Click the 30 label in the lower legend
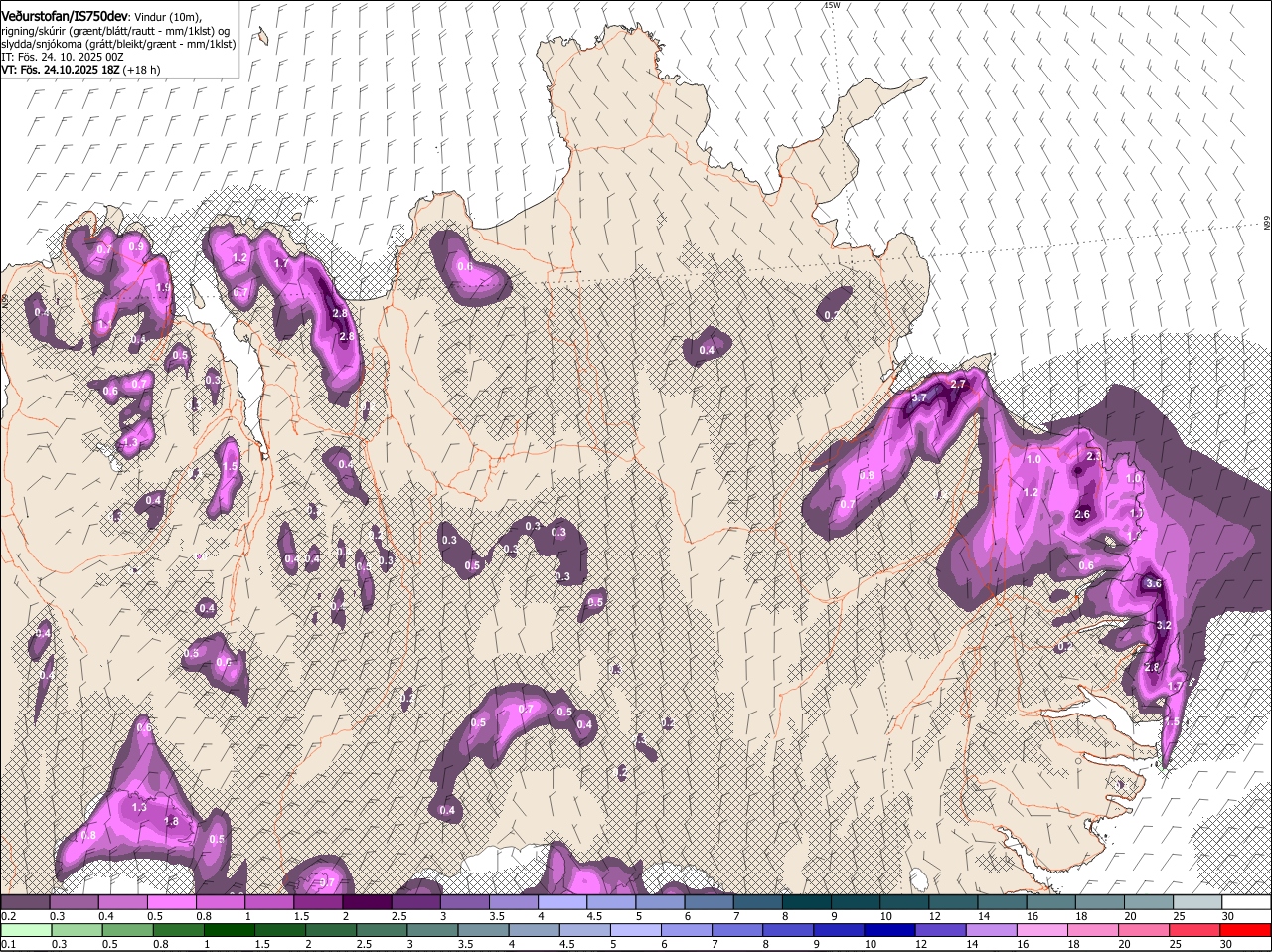1272x952 pixels. click(1226, 944)
